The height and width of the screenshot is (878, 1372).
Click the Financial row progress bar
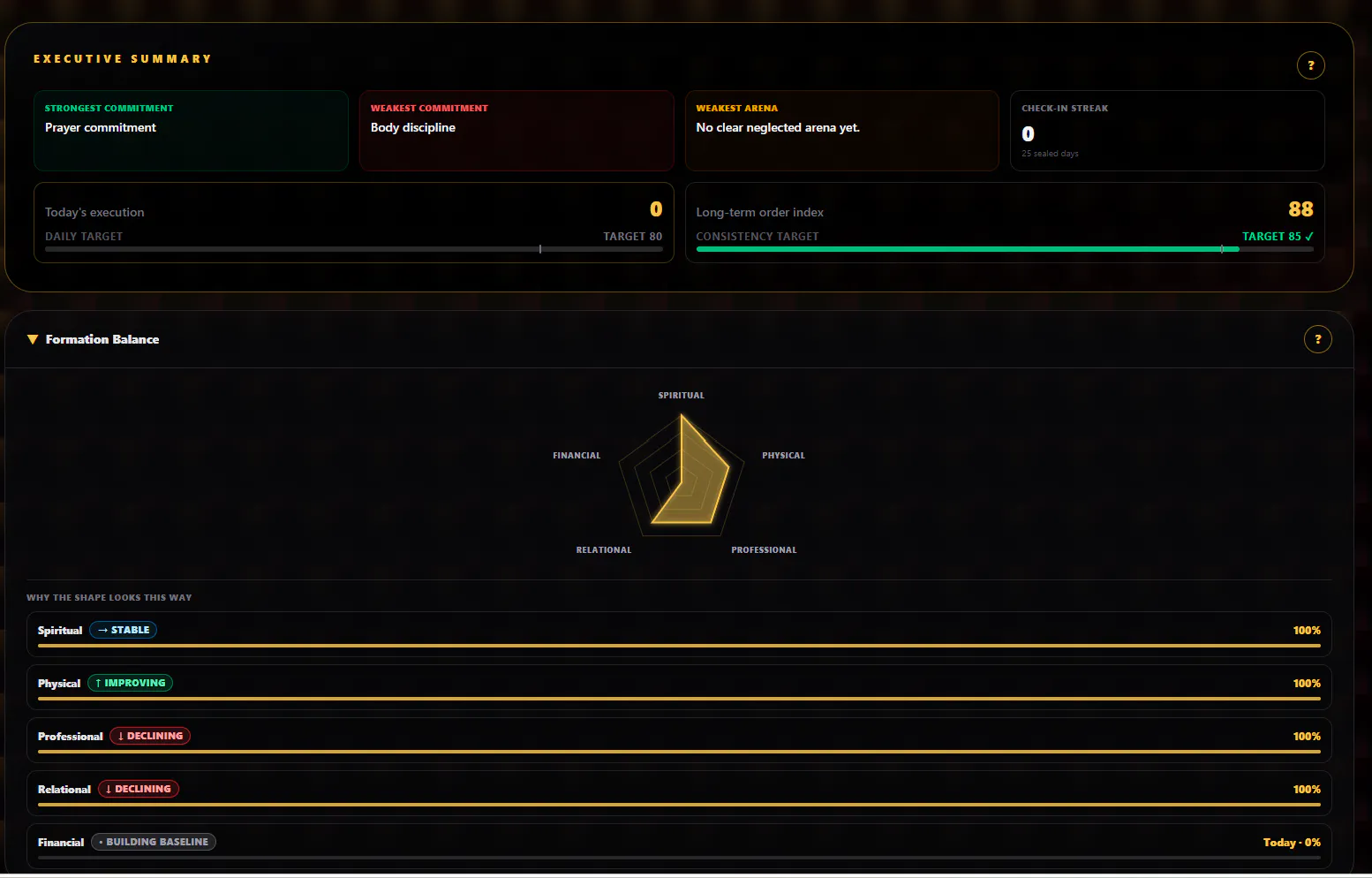click(679, 858)
